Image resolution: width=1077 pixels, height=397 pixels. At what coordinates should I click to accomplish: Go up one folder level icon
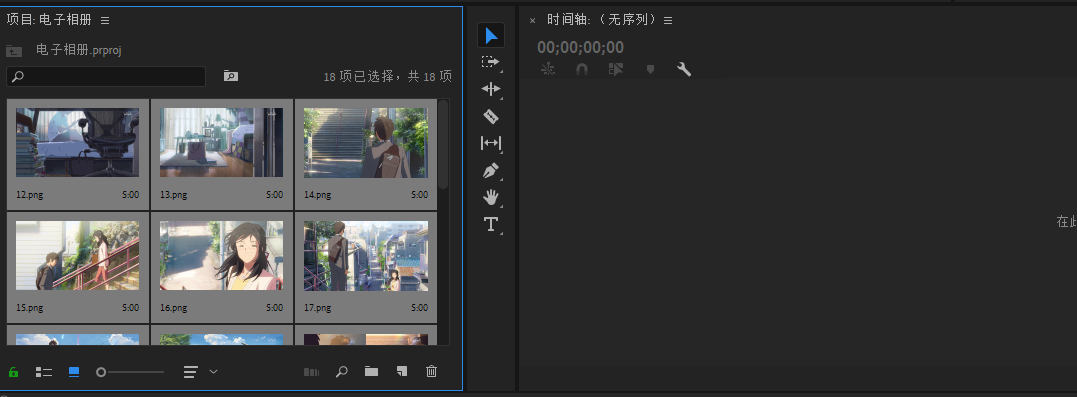click(14, 50)
